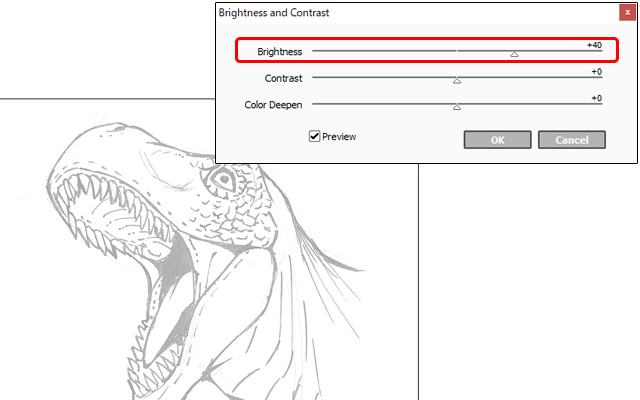Click the dinosaur's eye on the canvas
The image size is (640, 400).
[x=222, y=182]
